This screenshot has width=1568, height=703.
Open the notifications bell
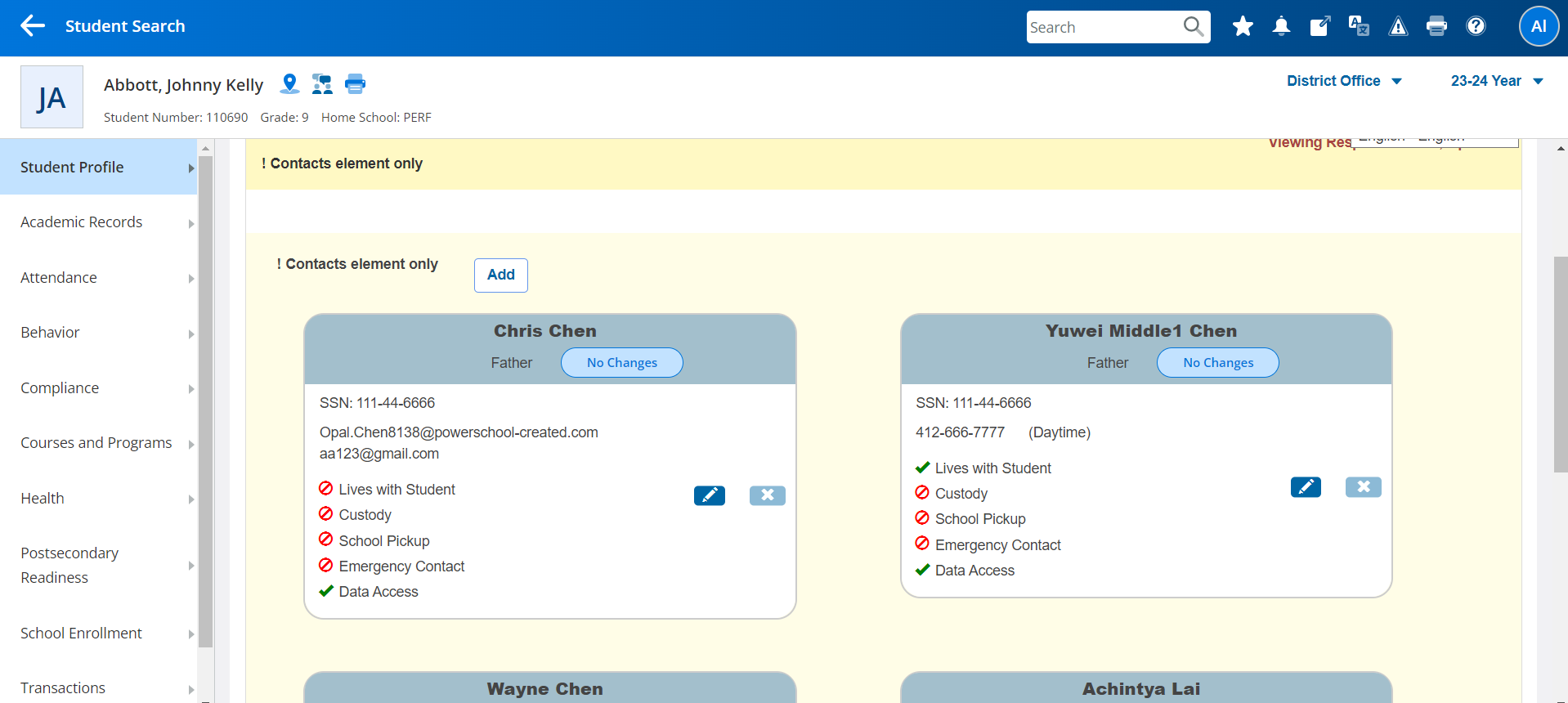pos(1281,26)
